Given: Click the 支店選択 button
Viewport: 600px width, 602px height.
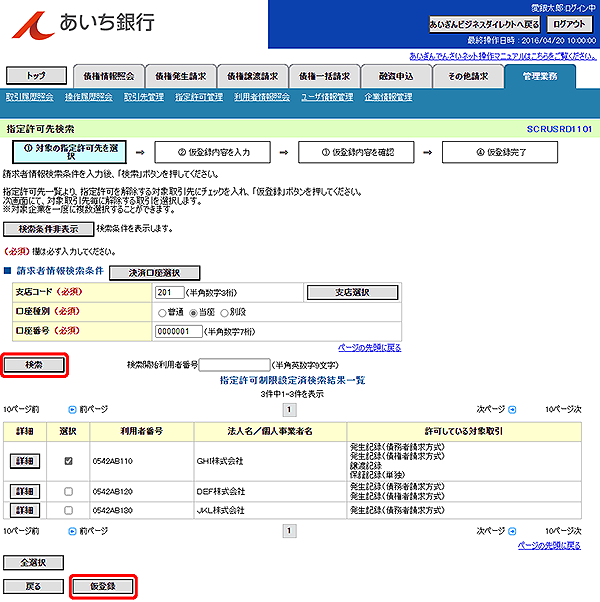Looking at the screenshot, I should coord(352,293).
